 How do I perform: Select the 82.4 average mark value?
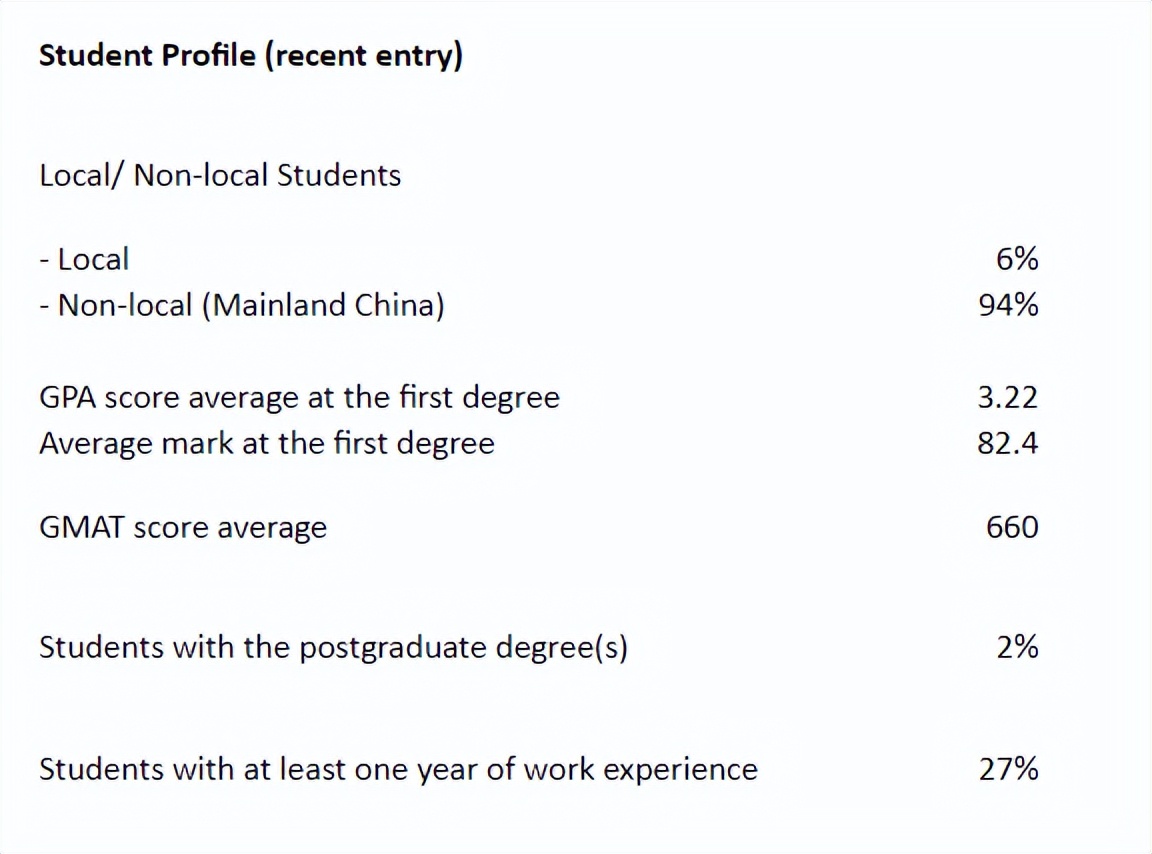click(1008, 442)
